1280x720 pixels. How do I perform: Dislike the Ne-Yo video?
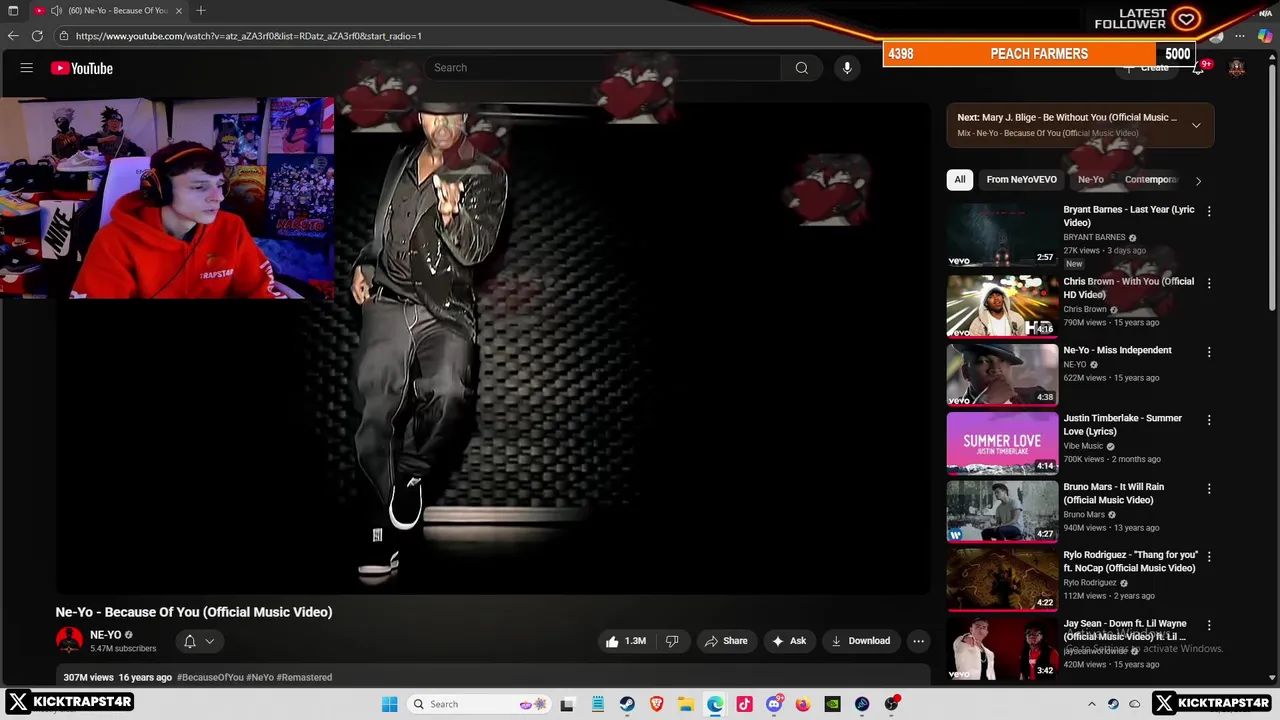672,641
